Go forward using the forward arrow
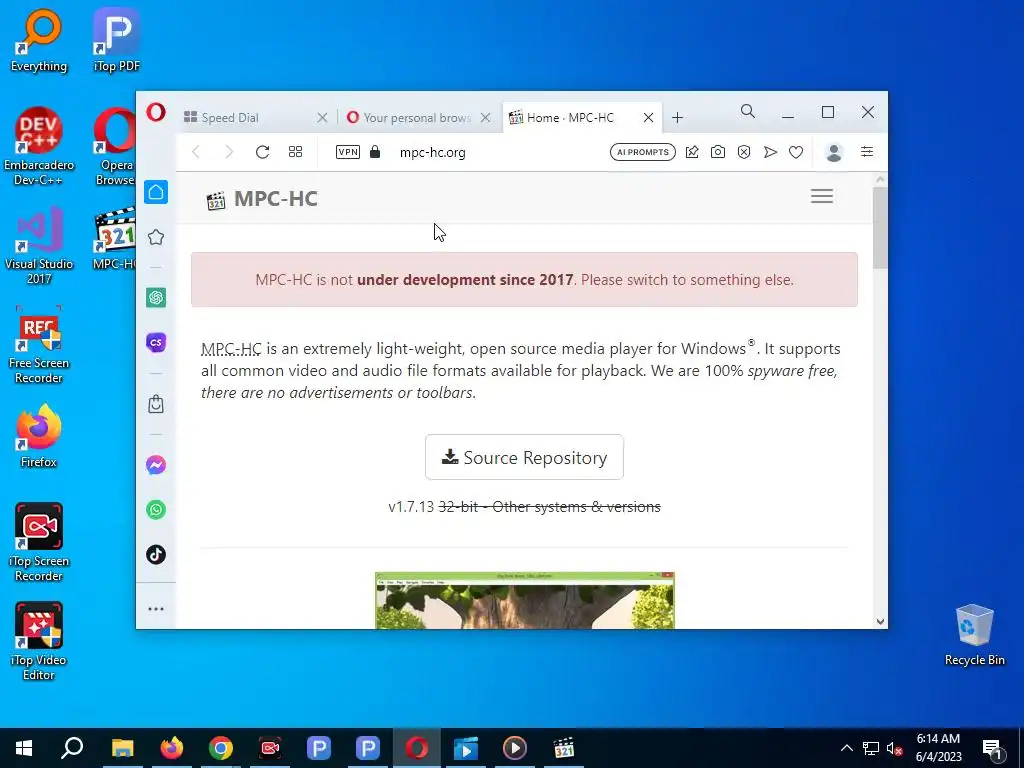Image resolution: width=1024 pixels, height=768 pixels. pyautogui.click(x=229, y=152)
